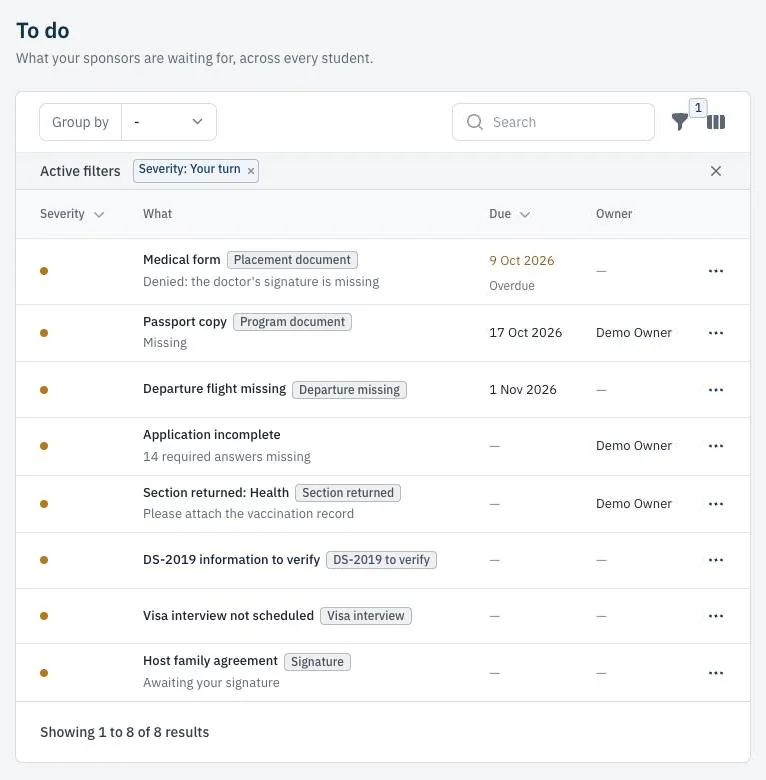Open actions menu for Application incomplete row
Image resolution: width=766 pixels, height=780 pixels.
point(716,446)
